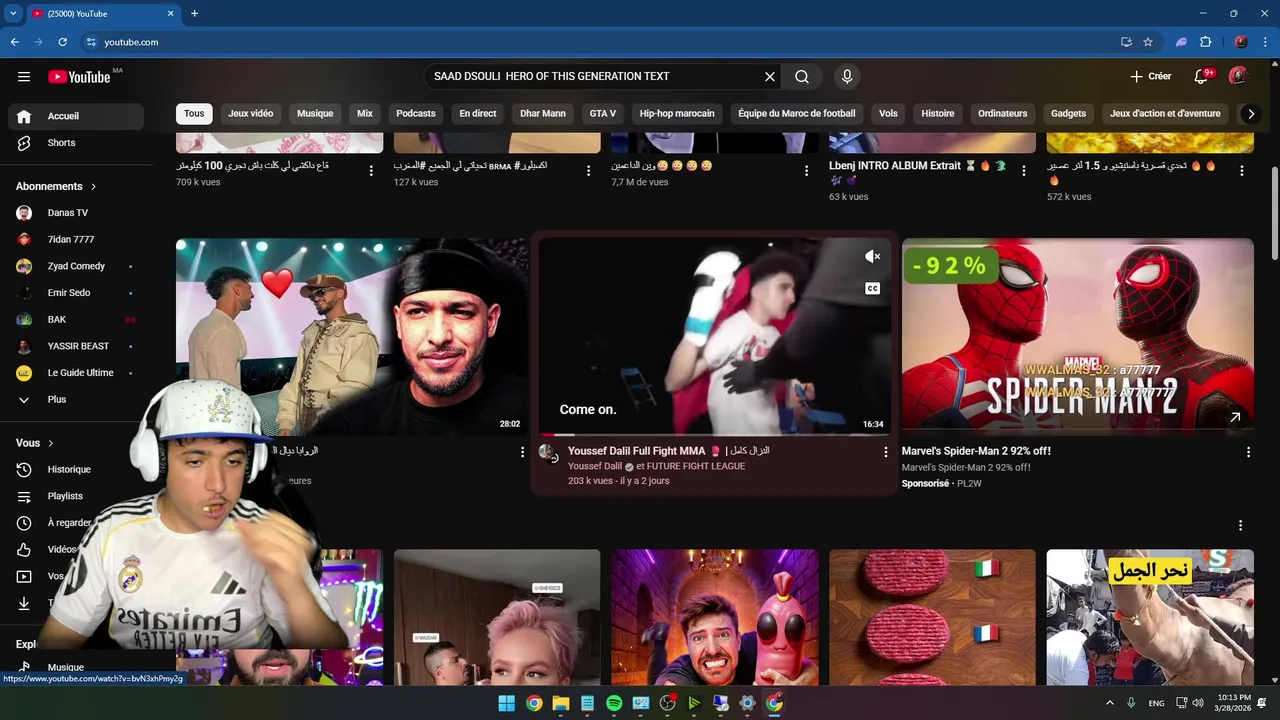The height and width of the screenshot is (720, 1280).
Task: Select the GTA V filter chip
Action: click(603, 114)
